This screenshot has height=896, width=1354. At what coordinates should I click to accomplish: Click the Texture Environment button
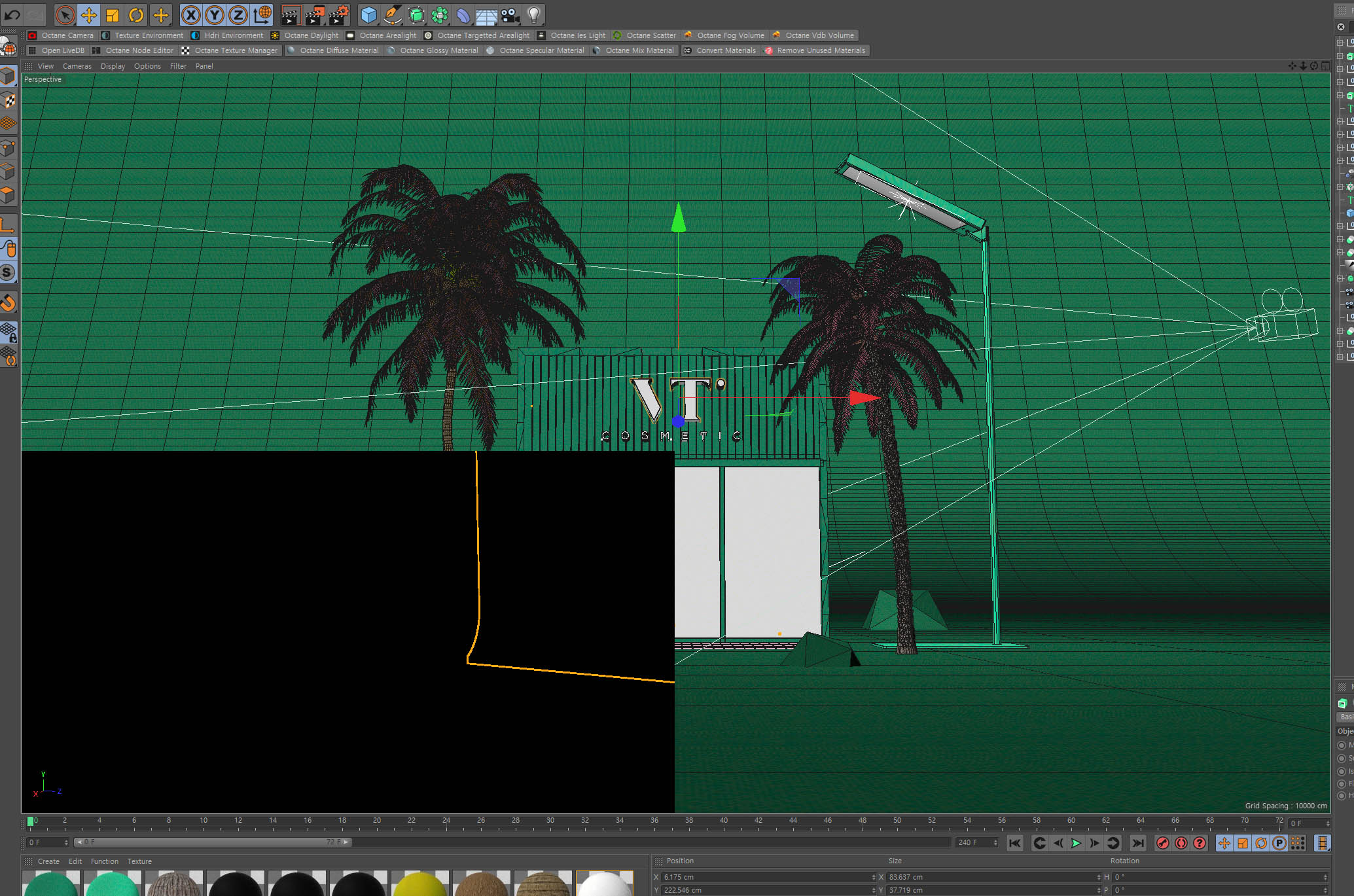pos(143,35)
